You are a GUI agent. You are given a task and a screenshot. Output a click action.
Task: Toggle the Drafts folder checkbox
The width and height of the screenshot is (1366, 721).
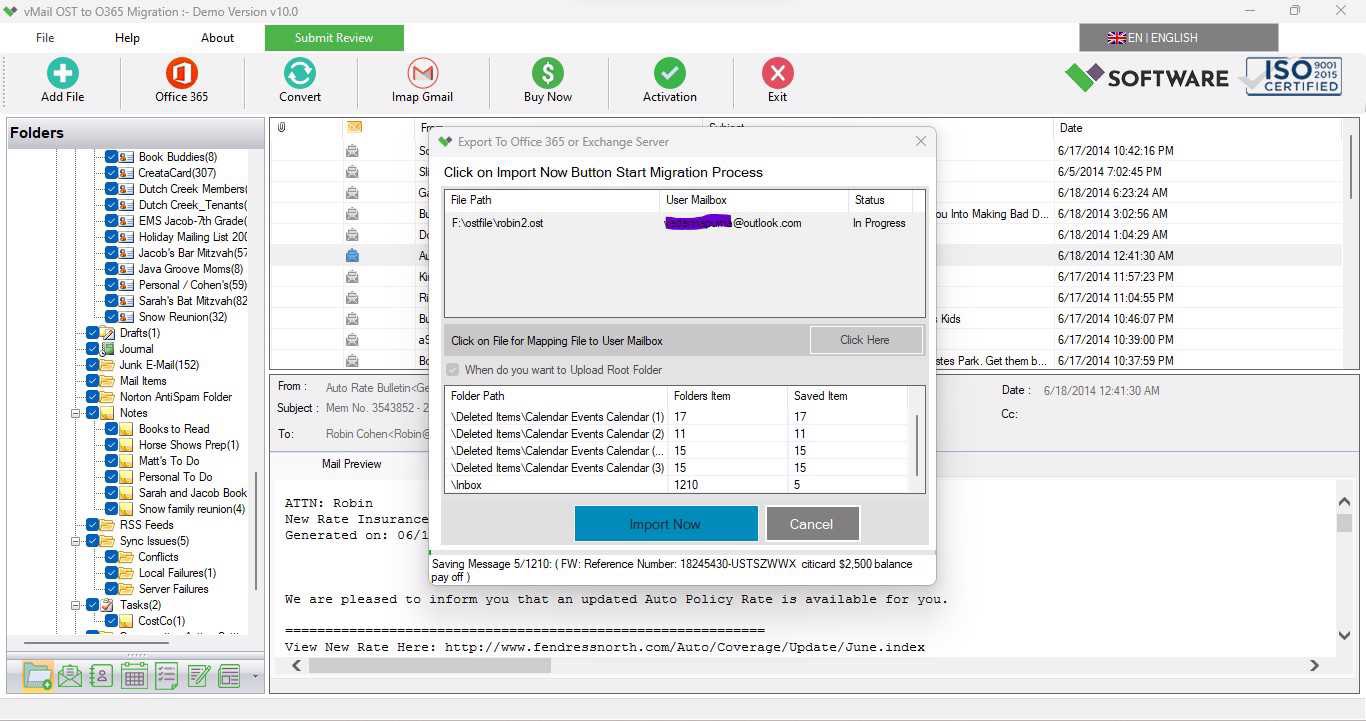(x=92, y=333)
